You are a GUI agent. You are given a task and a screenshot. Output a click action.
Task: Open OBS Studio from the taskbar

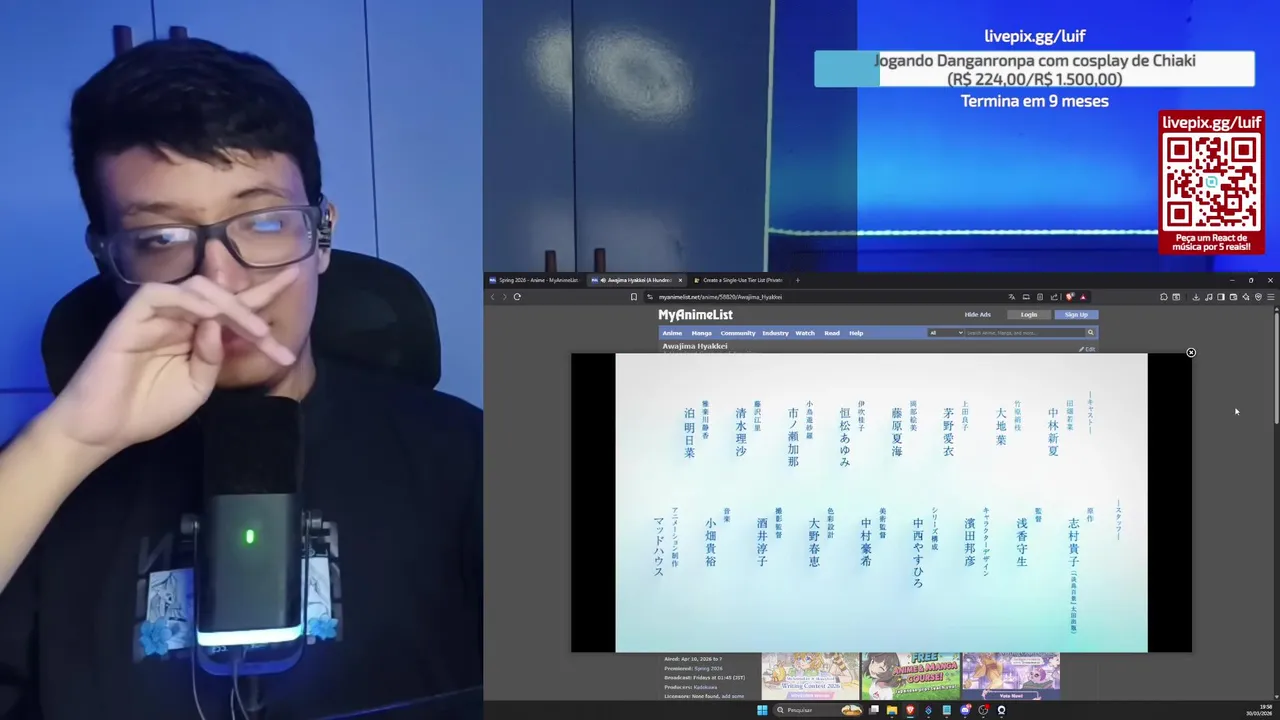point(983,710)
